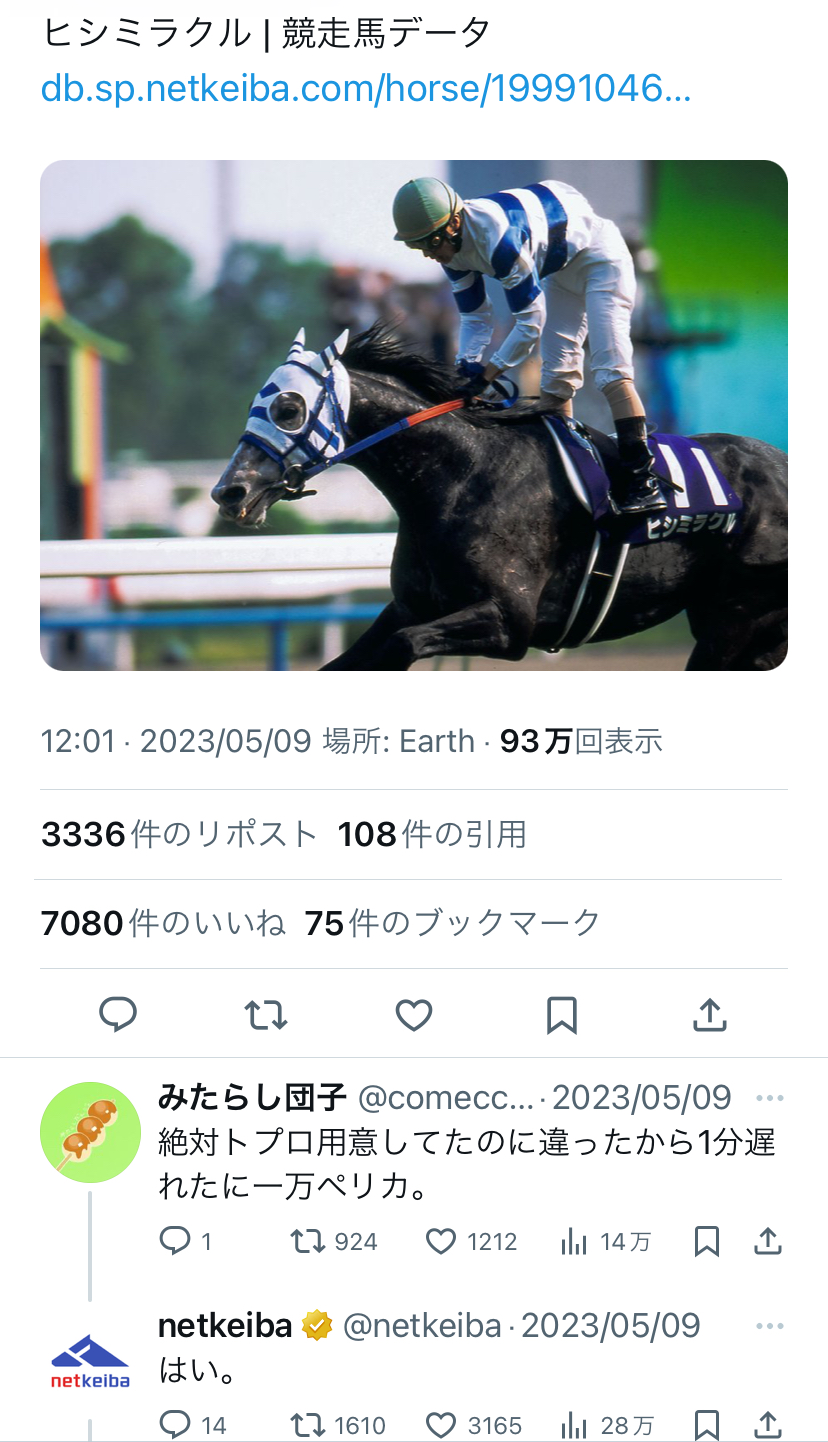Bookmark the netkeiba reply
The width and height of the screenshot is (828, 1442).
coord(707,1424)
